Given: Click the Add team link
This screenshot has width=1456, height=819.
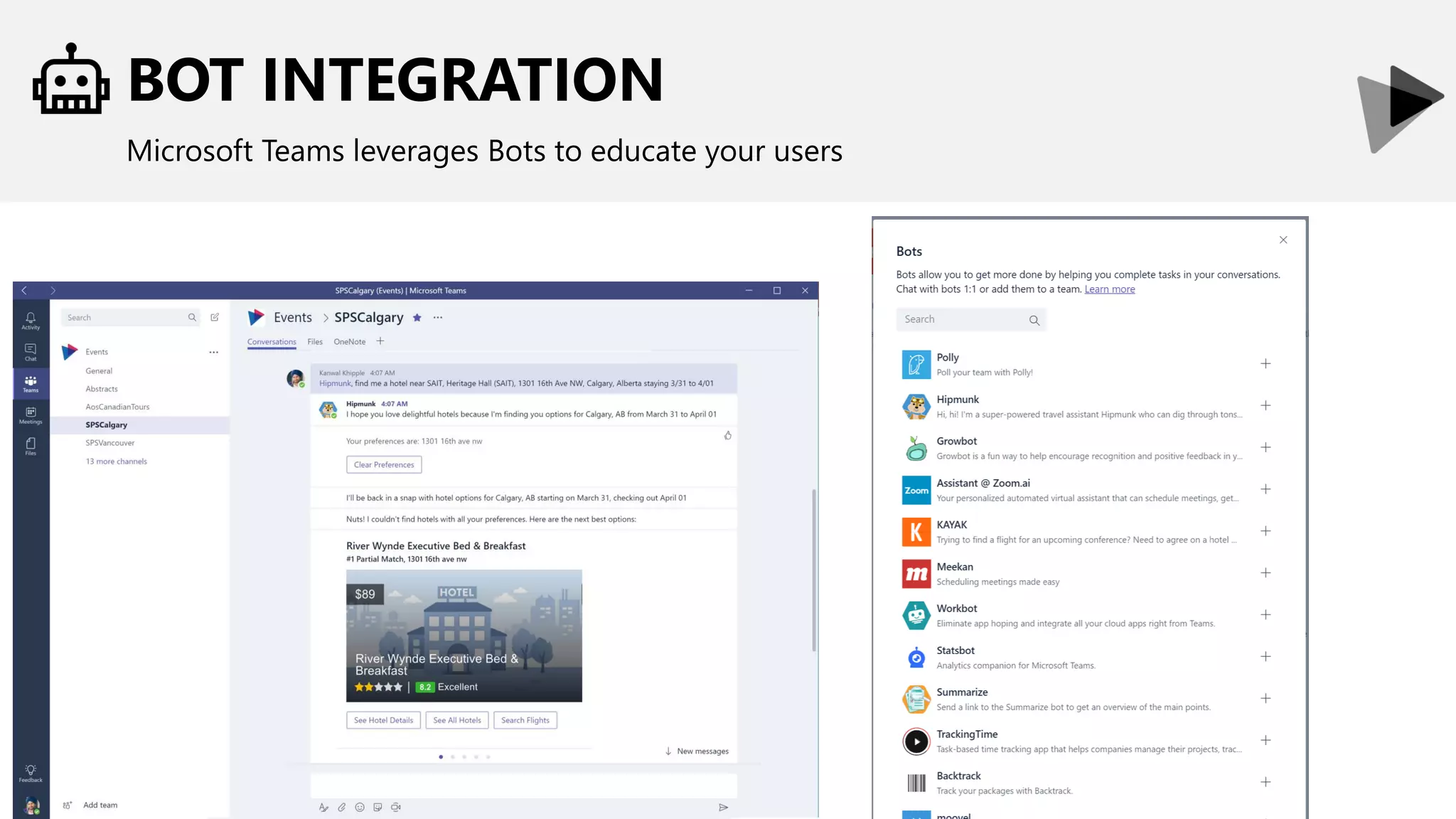Looking at the screenshot, I should click(x=100, y=805).
